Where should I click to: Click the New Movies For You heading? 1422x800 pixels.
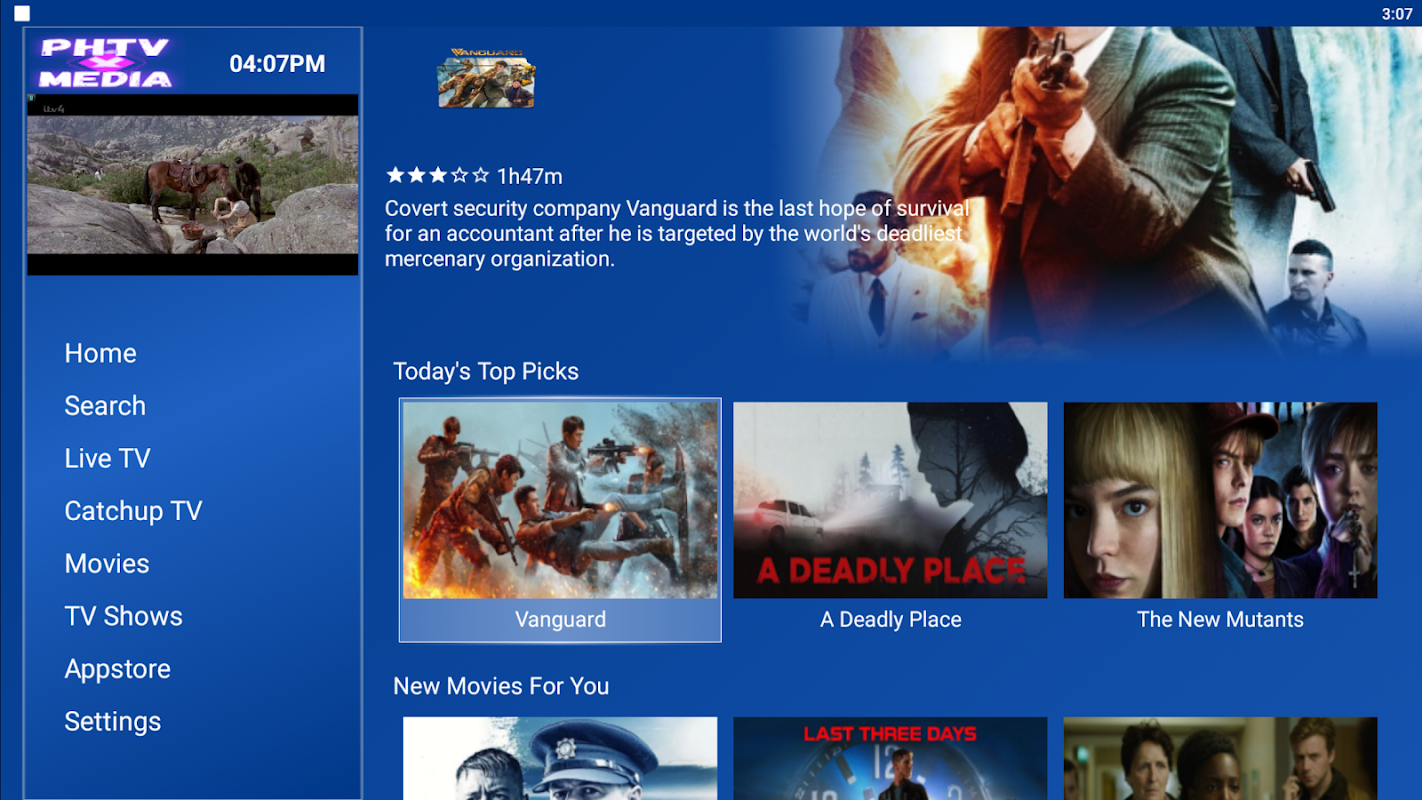501,686
